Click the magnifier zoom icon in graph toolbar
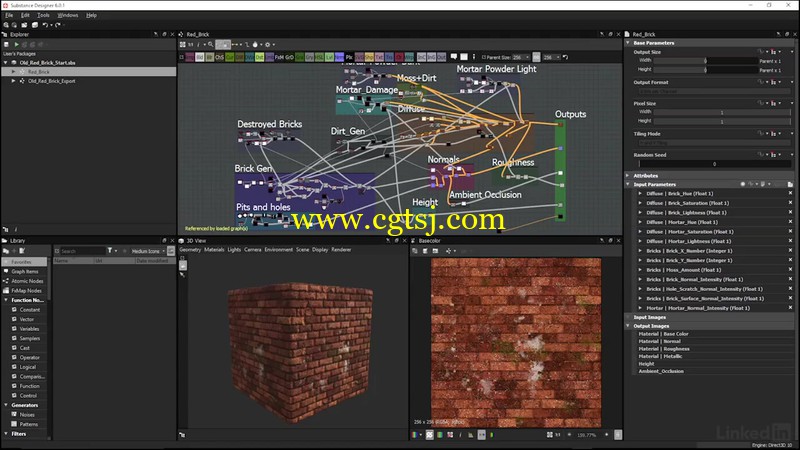This screenshot has height=450, width=800. [210, 44]
